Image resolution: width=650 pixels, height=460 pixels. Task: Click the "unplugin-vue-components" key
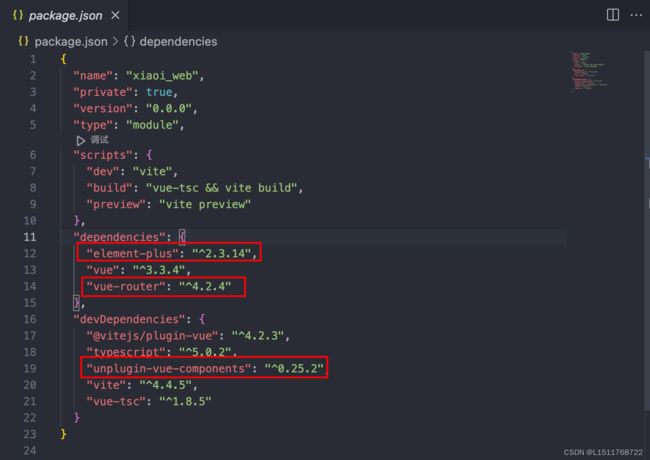click(x=169, y=368)
